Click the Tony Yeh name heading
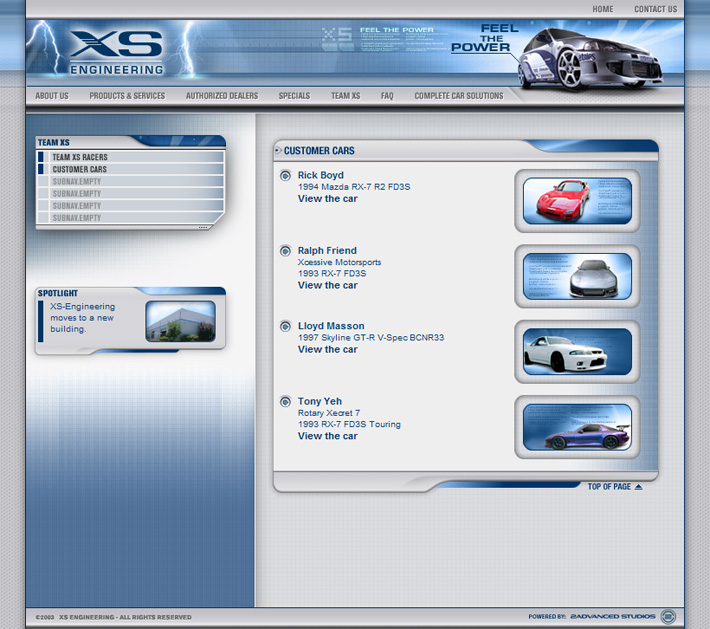Image resolution: width=710 pixels, height=629 pixels. coord(320,401)
